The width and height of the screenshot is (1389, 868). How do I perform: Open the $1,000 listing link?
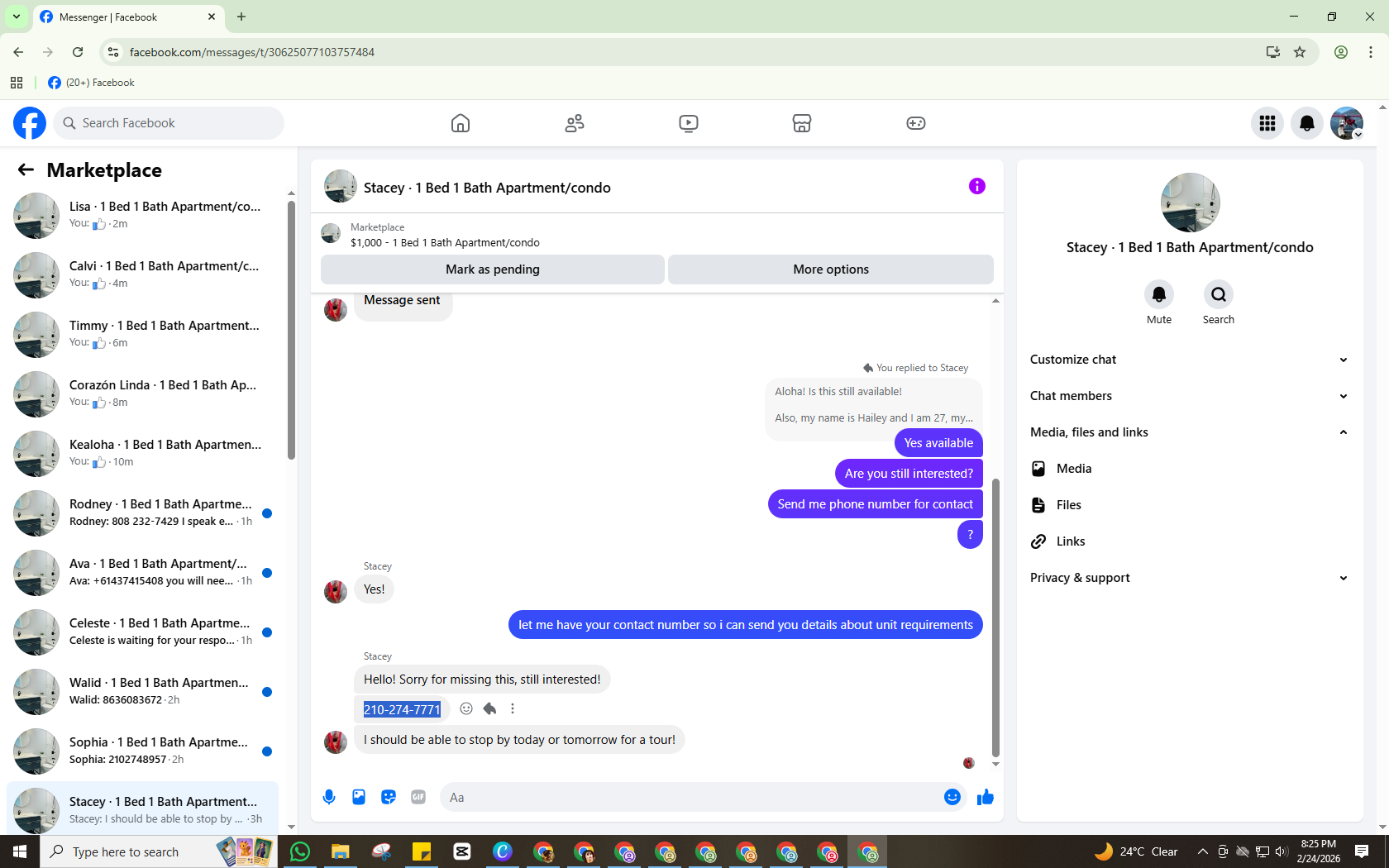click(x=445, y=243)
